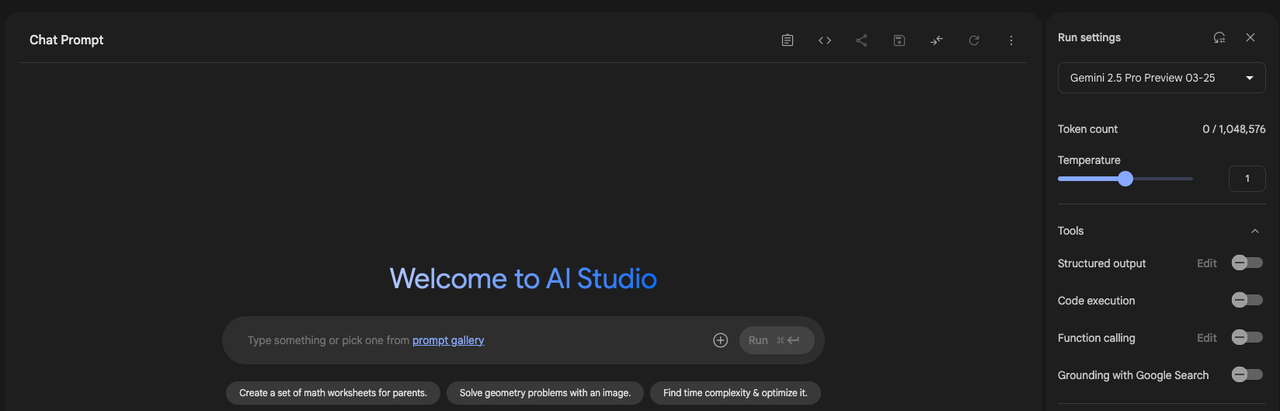Click the Run button
1280x411 pixels.
coord(777,340)
